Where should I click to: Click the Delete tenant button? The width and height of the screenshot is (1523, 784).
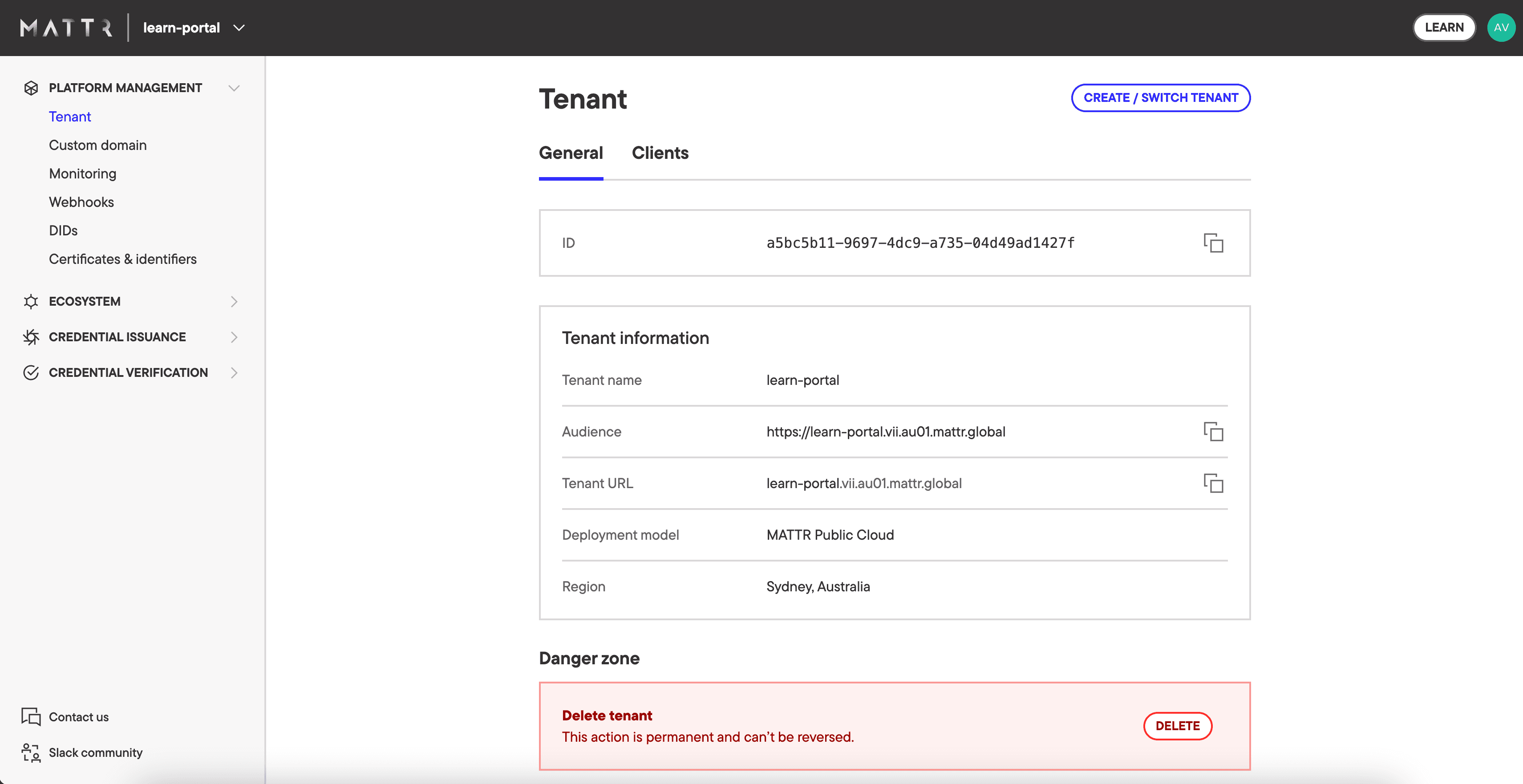[1177, 725]
